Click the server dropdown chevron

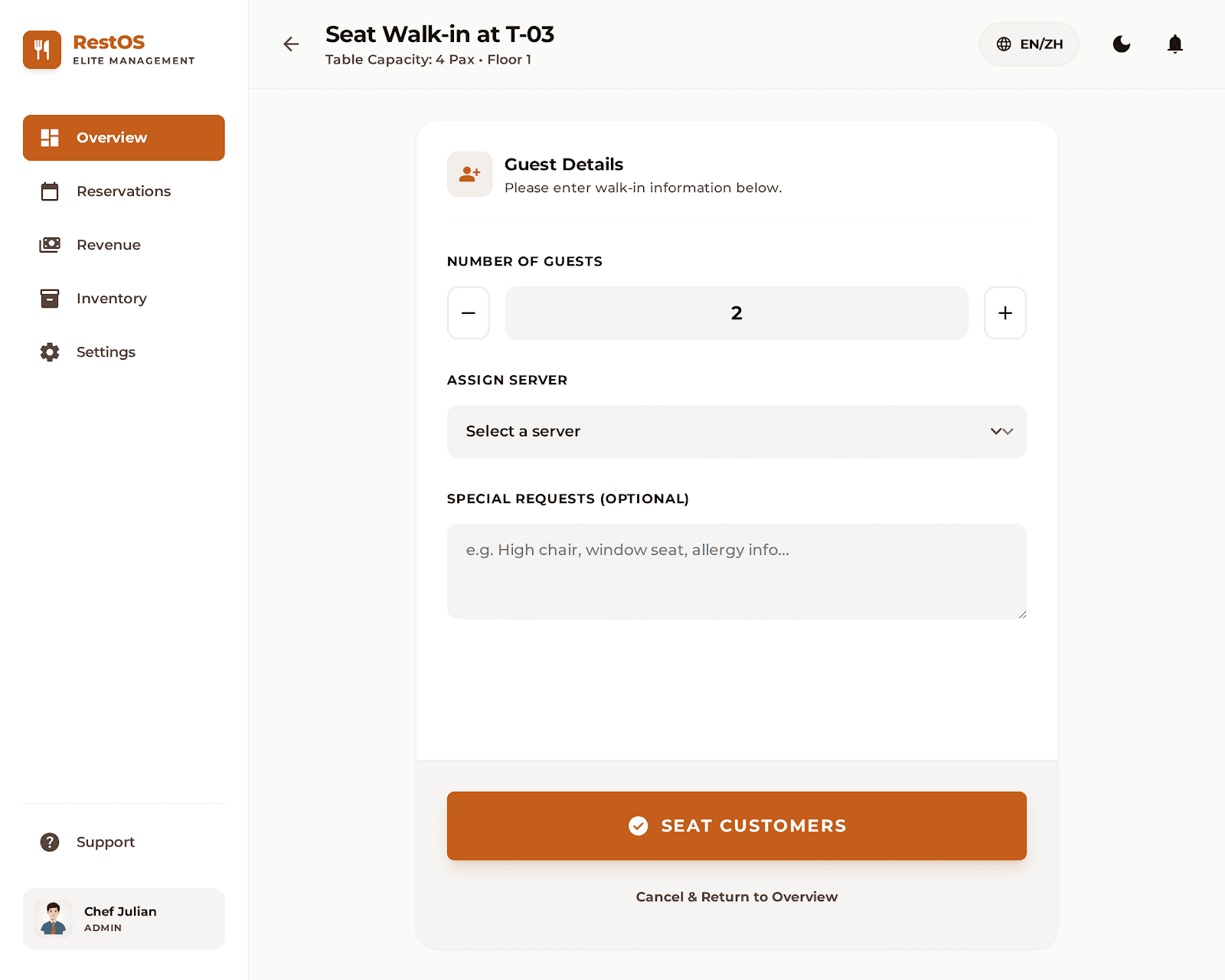click(1001, 432)
